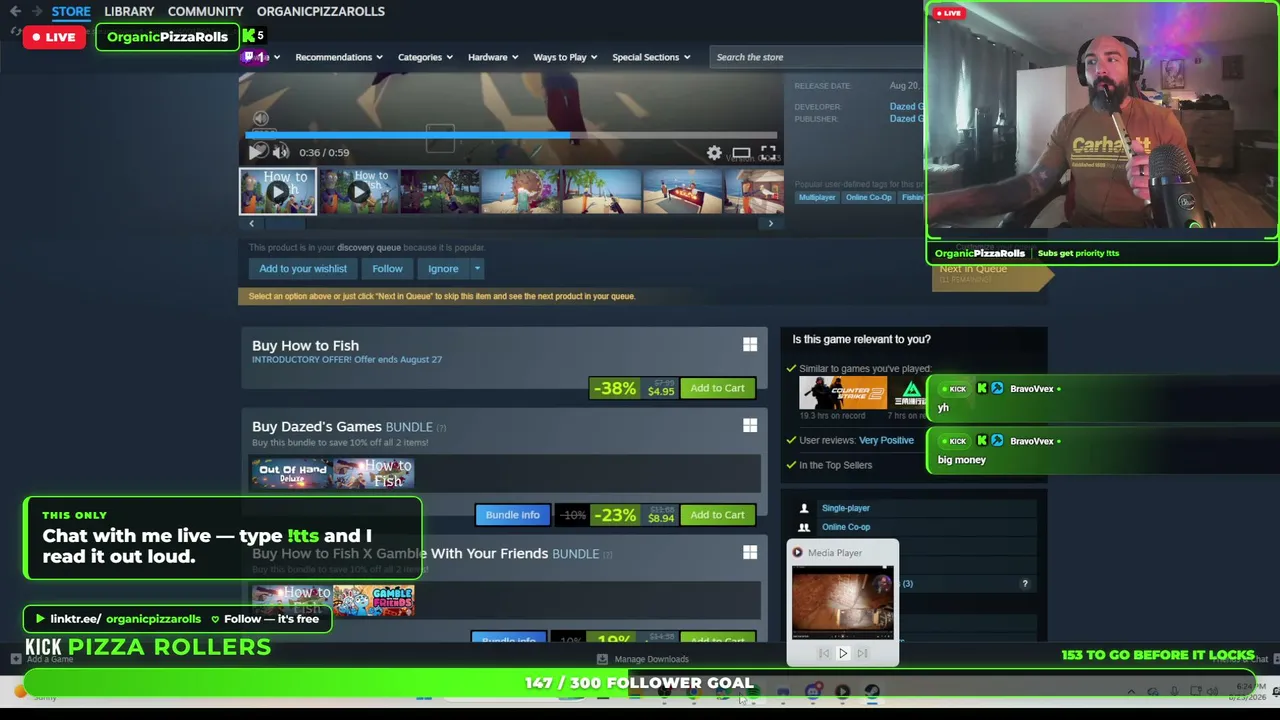Open the STORE tab
This screenshot has height=720, width=1280.
coord(71,11)
